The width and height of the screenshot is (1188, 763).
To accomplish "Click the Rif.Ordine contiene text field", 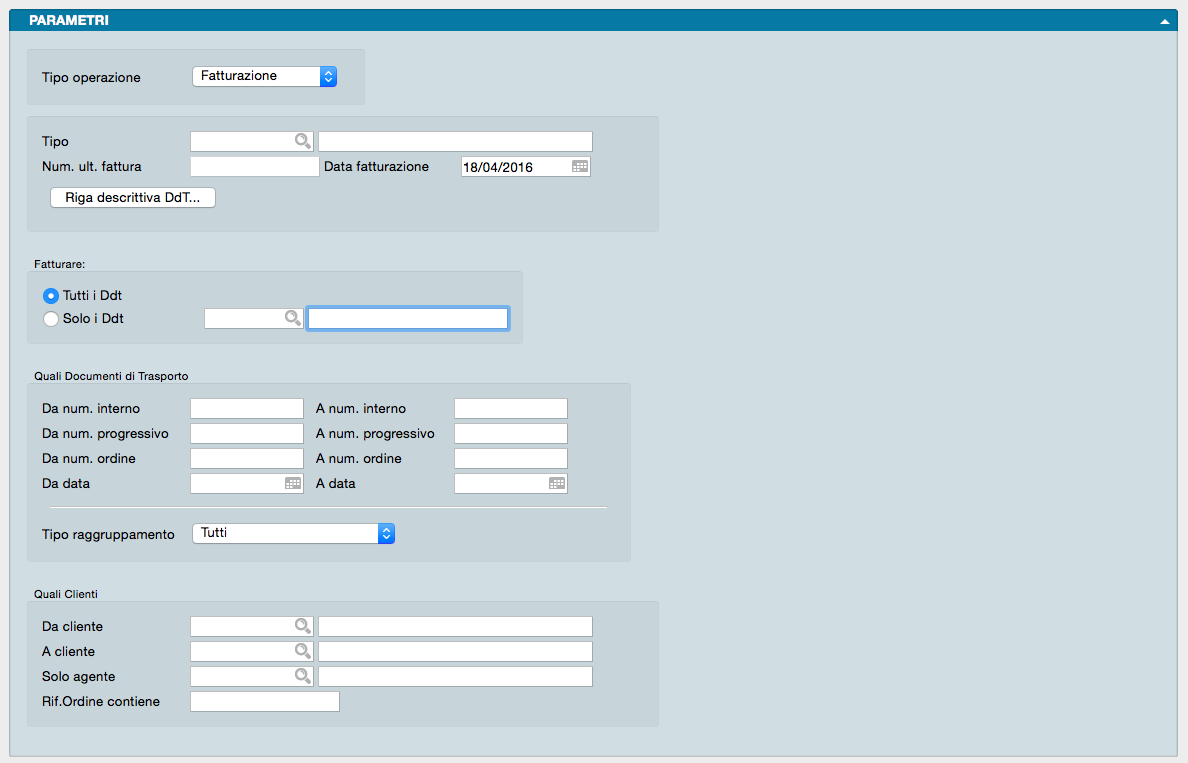I will point(264,702).
